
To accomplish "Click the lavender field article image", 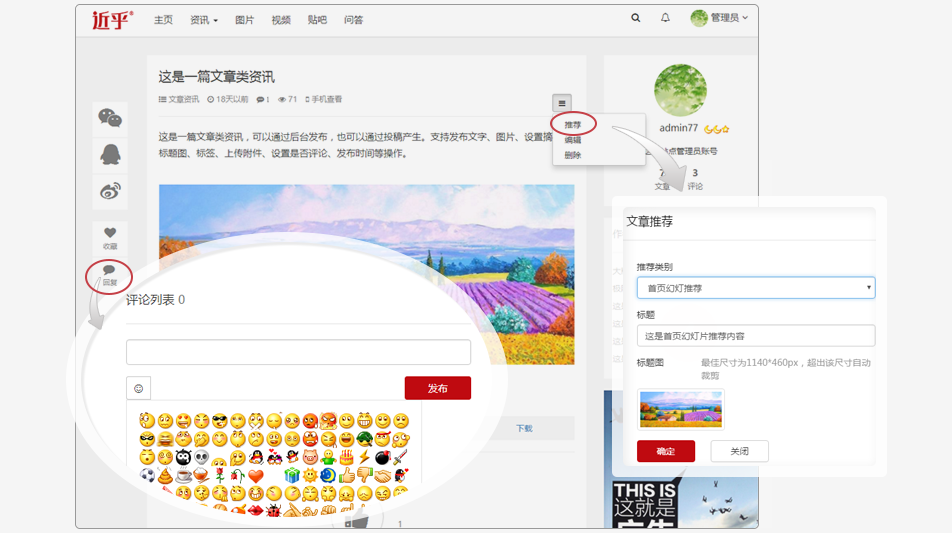I will tap(367, 274).
